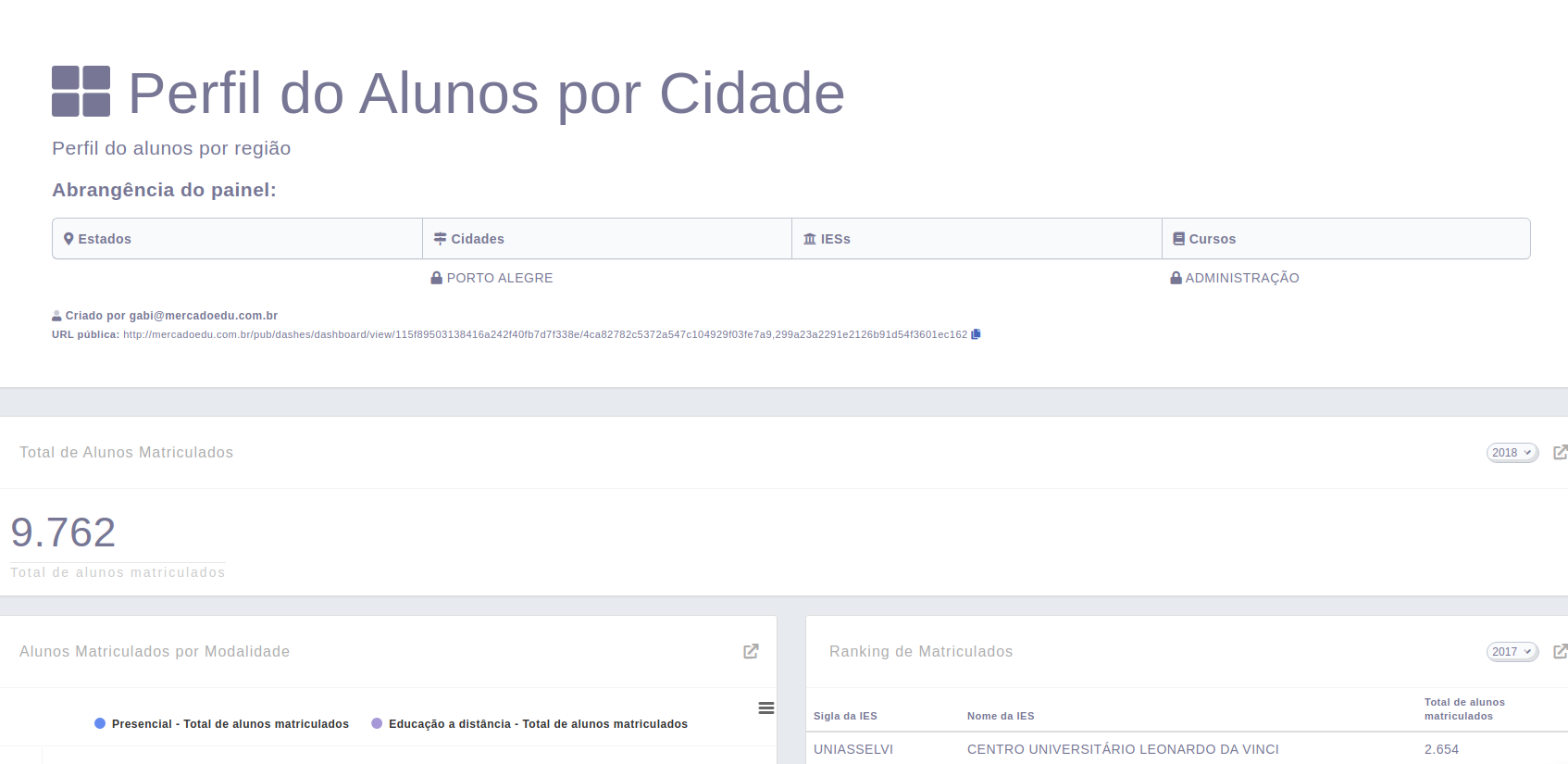Click the lock icon next to ADMINISTRAÇÃO
The height and width of the screenshot is (764, 1568).
click(1176, 278)
